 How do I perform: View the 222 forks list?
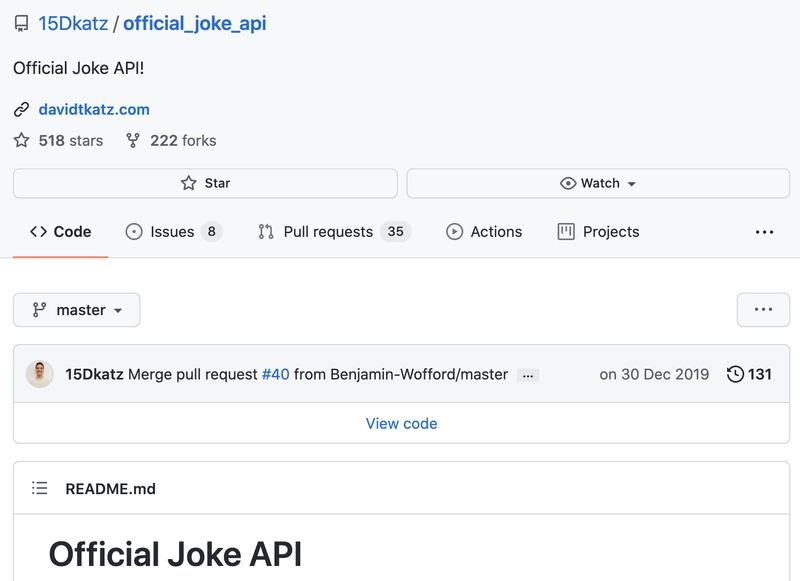(x=183, y=140)
